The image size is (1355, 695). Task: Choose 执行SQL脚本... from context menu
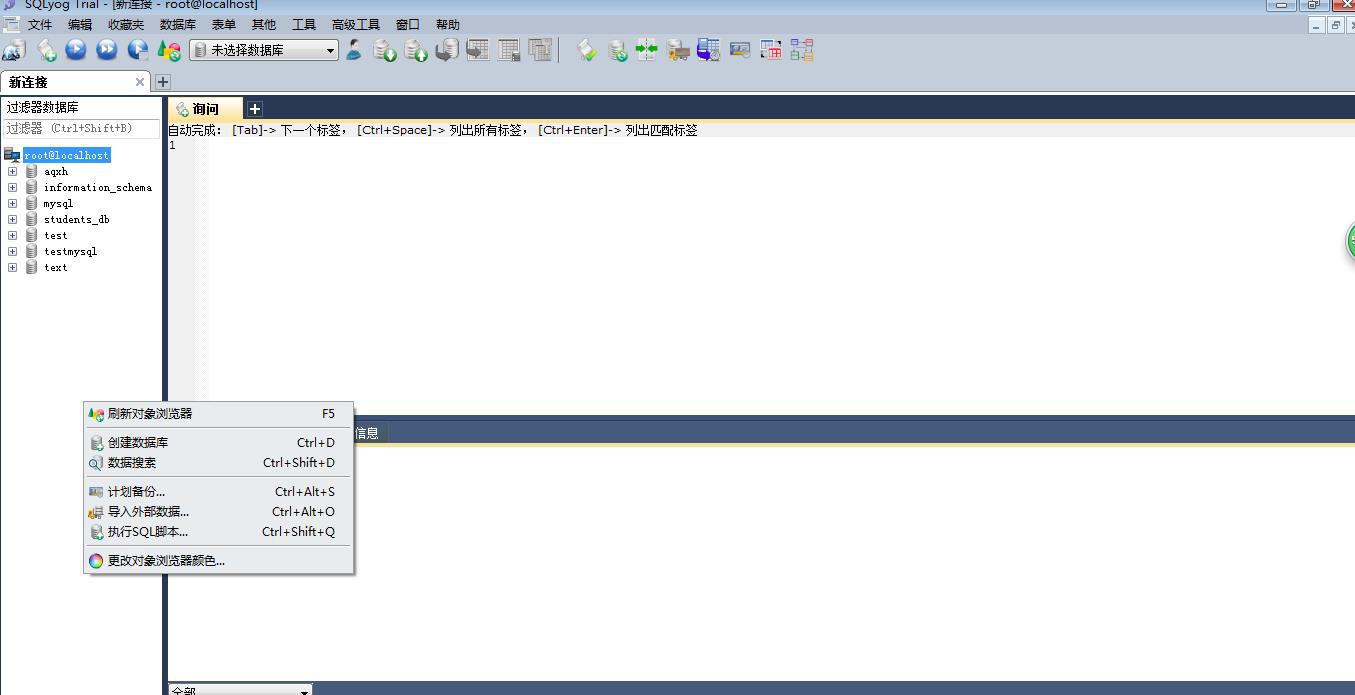coord(218,531)
